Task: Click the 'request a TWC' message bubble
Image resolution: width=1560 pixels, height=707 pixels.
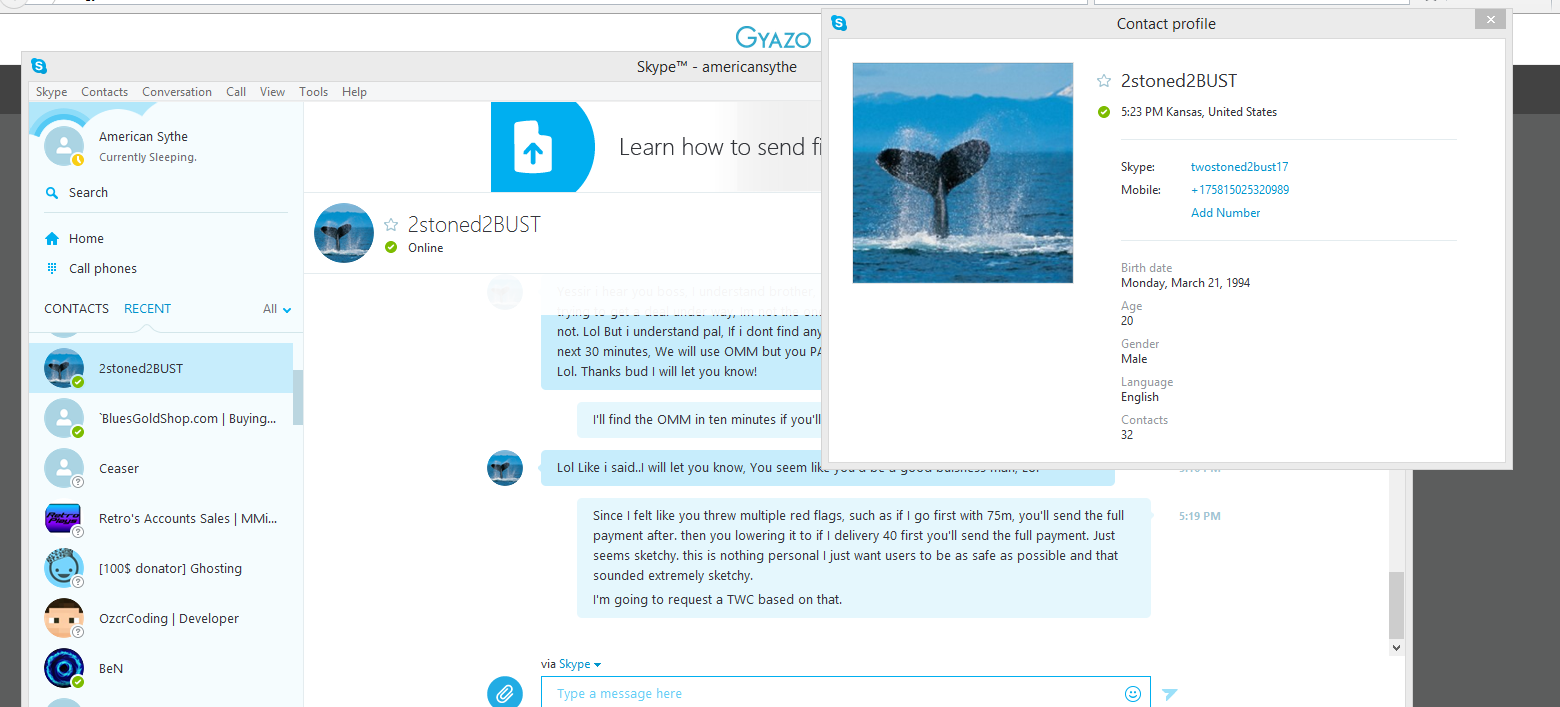Action: tap(864, 558)
